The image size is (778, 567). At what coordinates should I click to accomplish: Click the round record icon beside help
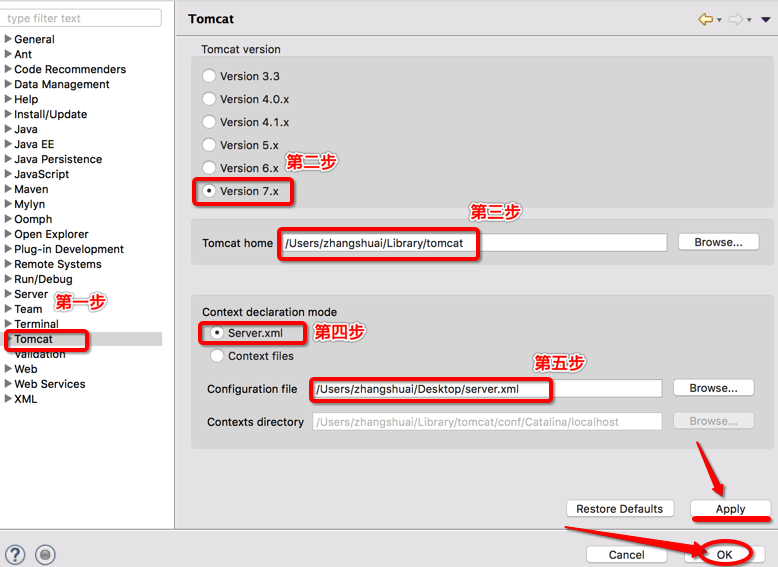[x=45, y=555]
